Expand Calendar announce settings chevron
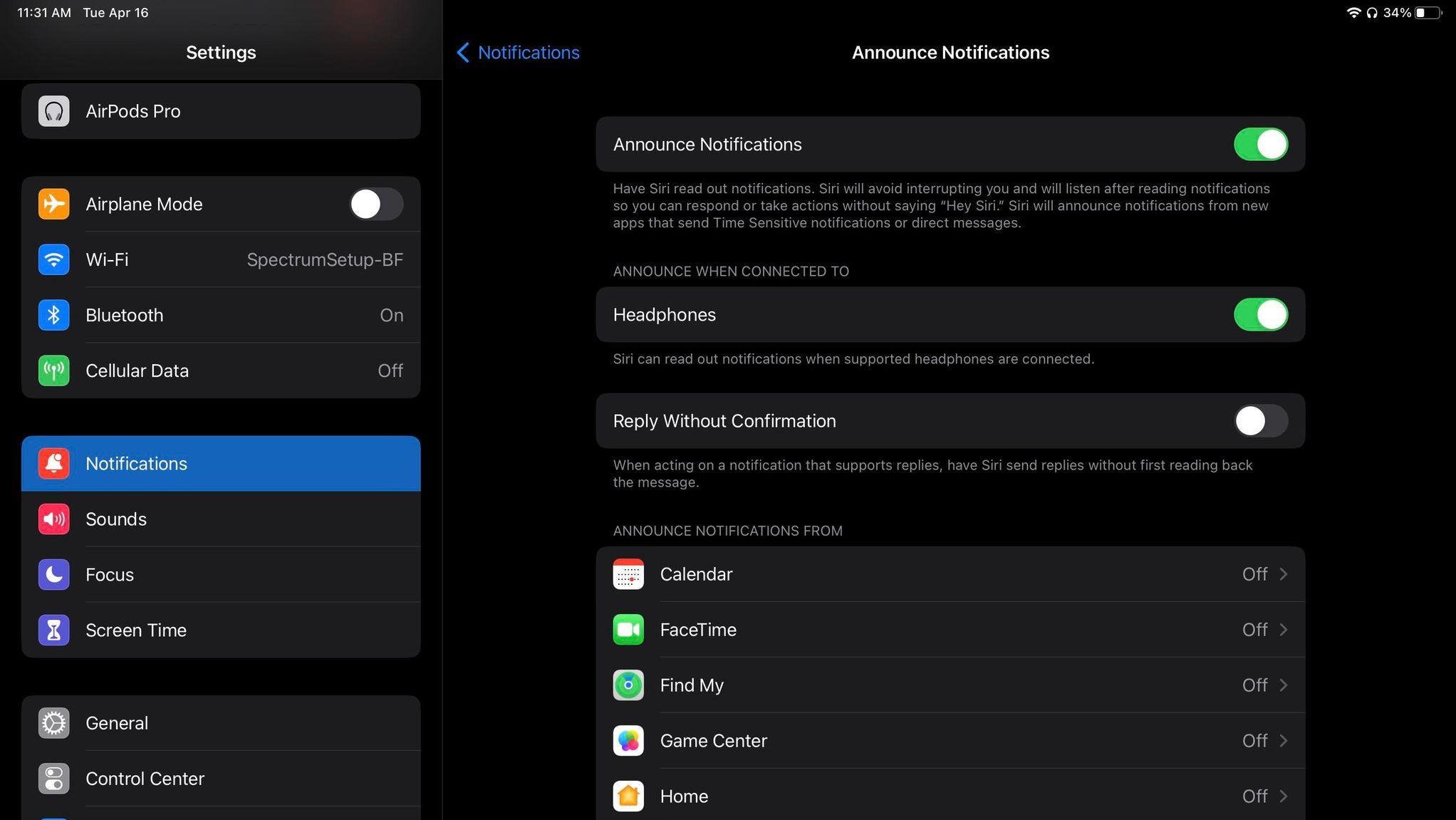Image resolution: width=1456 pixels, height=820 pixels. [x=1283, y=574]
